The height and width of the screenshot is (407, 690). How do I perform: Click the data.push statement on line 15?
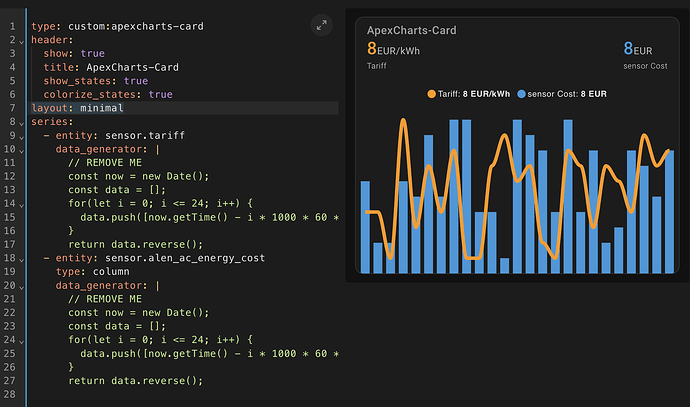[209, 217]
